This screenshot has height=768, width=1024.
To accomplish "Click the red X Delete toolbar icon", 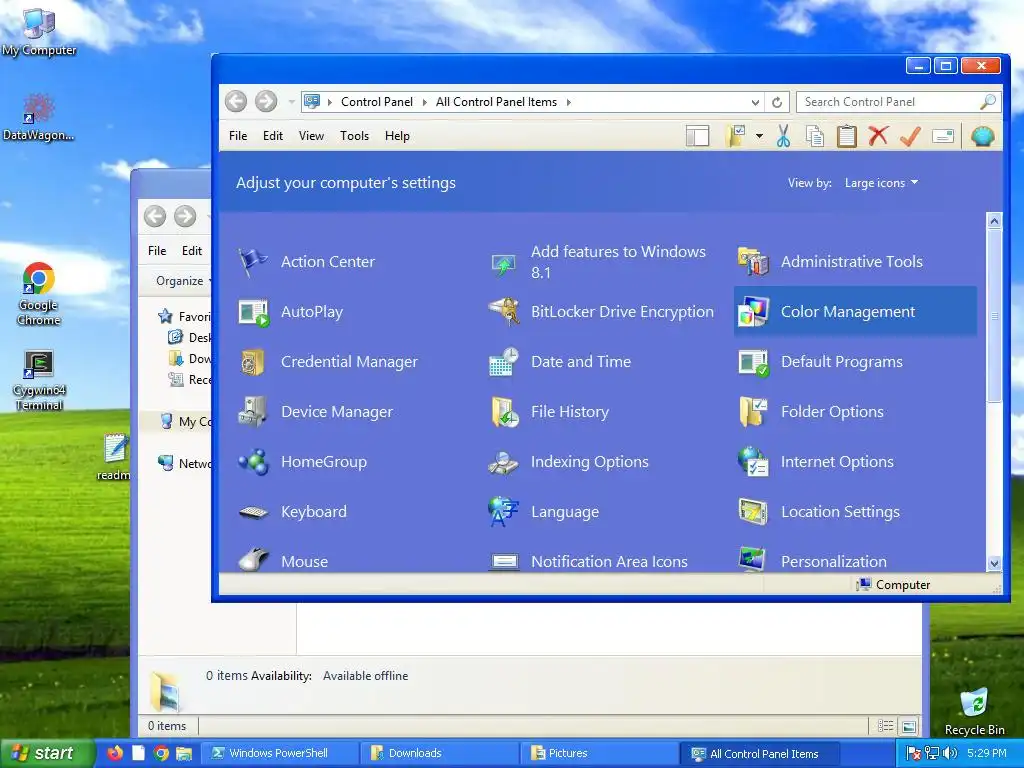I will point(878,136).
